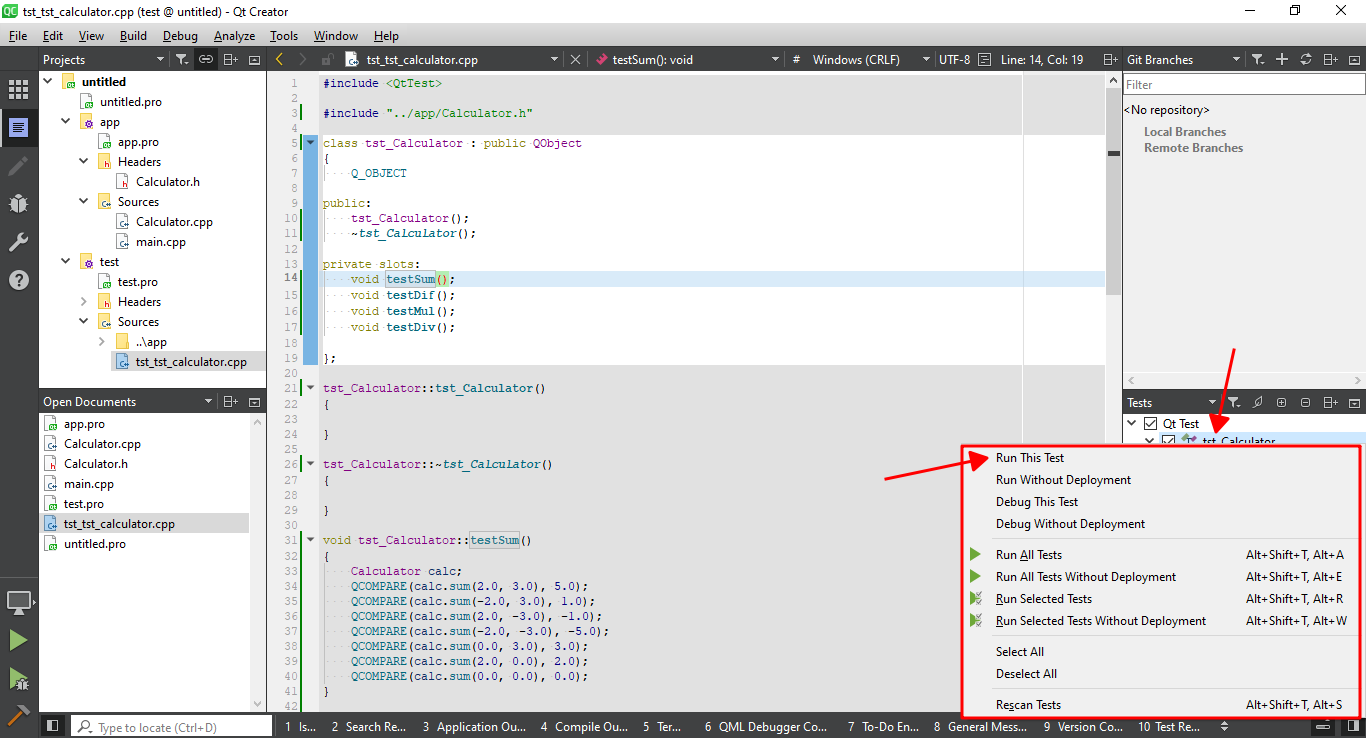Switch to Edit mode in sidebar
This screenshot has height=738, width=1366.
pyautogui.click(x=18, y=128)
